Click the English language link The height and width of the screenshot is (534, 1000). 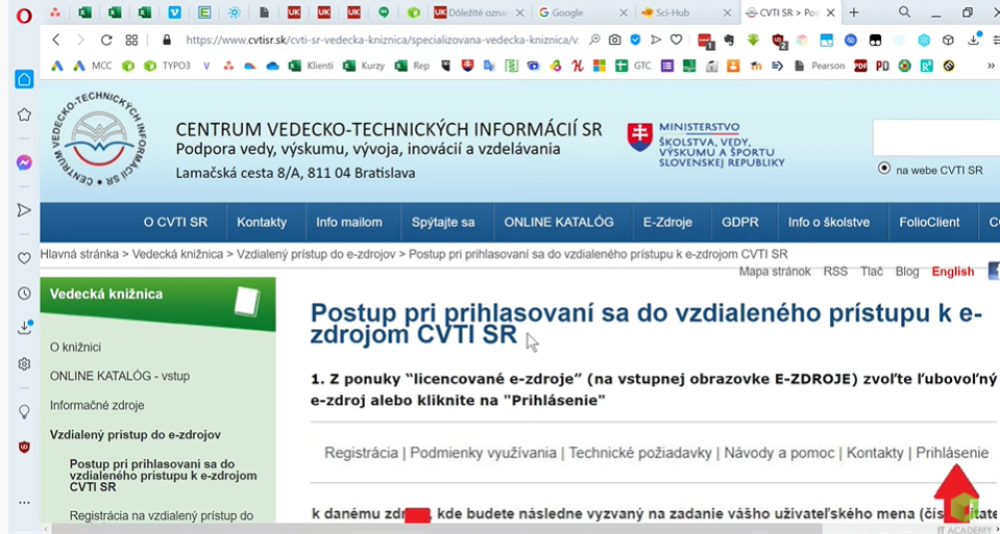point(952,271)
